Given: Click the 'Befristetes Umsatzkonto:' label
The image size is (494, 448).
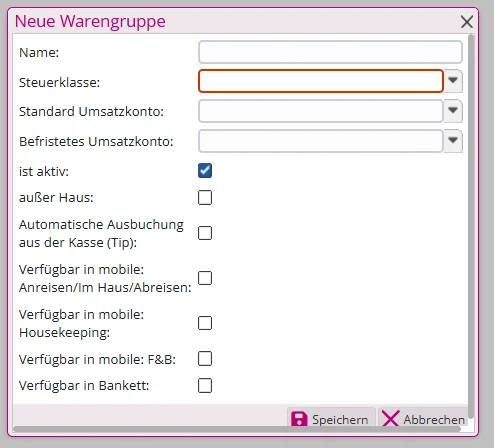Looking at the screenshot, I should pos(96,141).
